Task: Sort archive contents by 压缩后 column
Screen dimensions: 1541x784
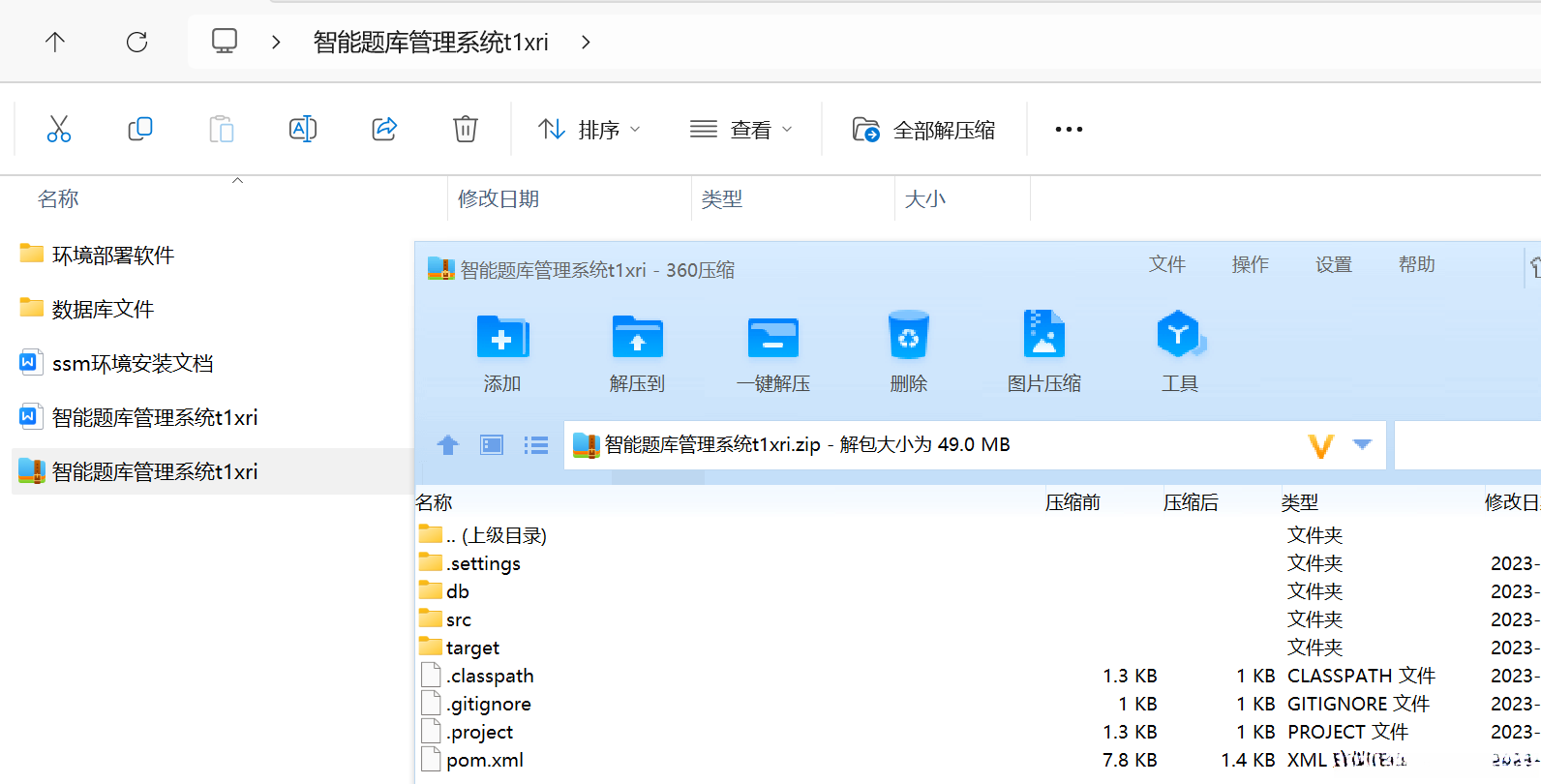Action: [1191, 502]
